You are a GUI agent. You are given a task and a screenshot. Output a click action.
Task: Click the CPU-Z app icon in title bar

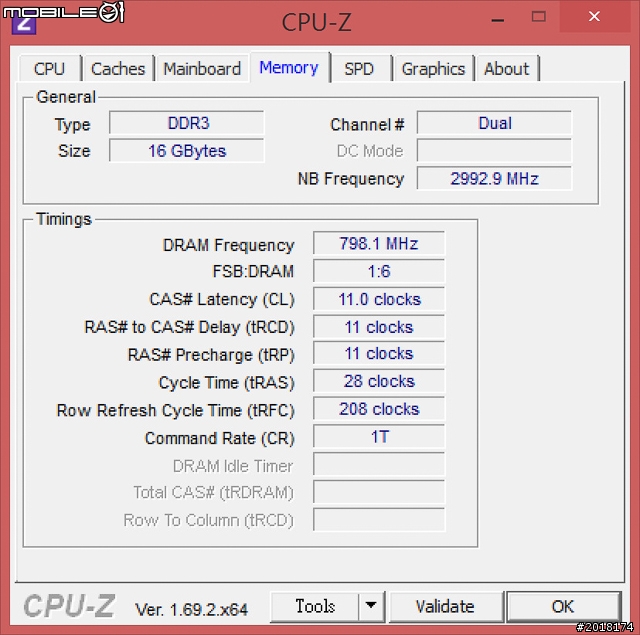(24, 24)
